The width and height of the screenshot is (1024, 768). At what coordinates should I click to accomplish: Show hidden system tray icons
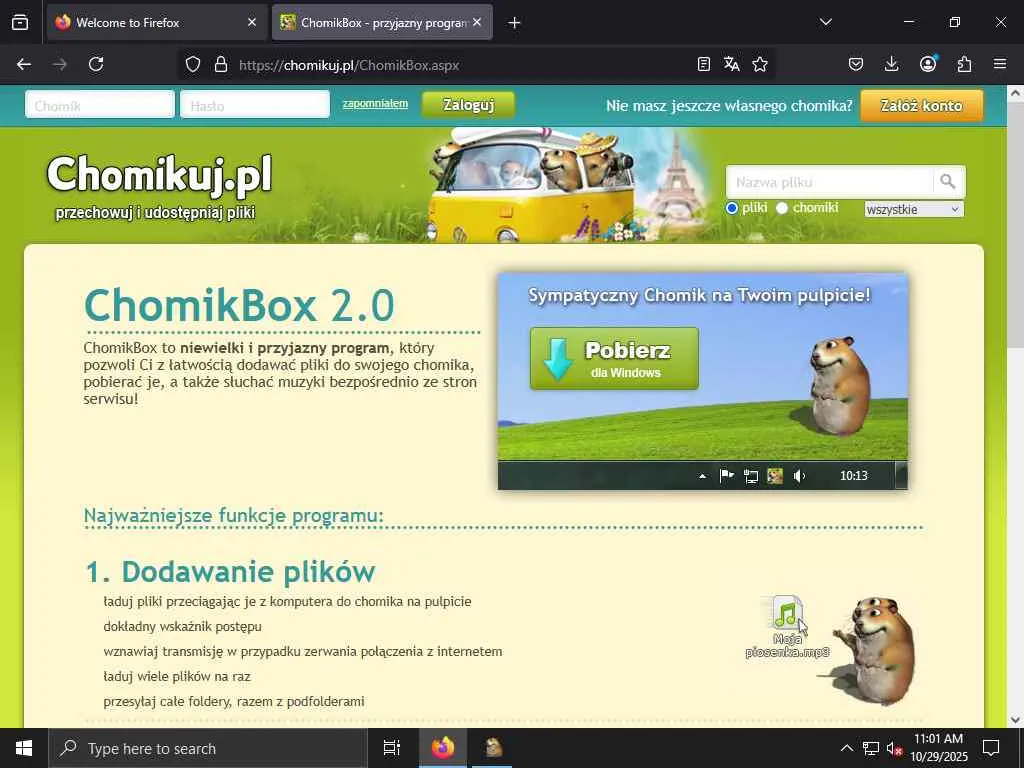point(846,748)
